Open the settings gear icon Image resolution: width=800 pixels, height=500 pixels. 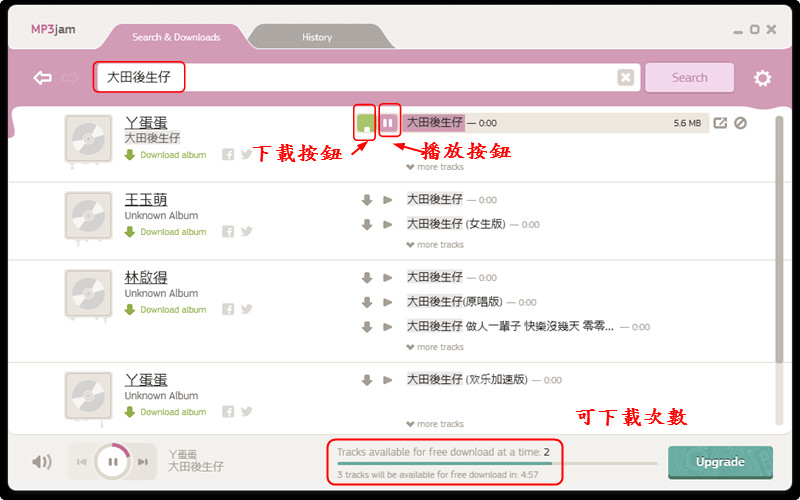762,78
